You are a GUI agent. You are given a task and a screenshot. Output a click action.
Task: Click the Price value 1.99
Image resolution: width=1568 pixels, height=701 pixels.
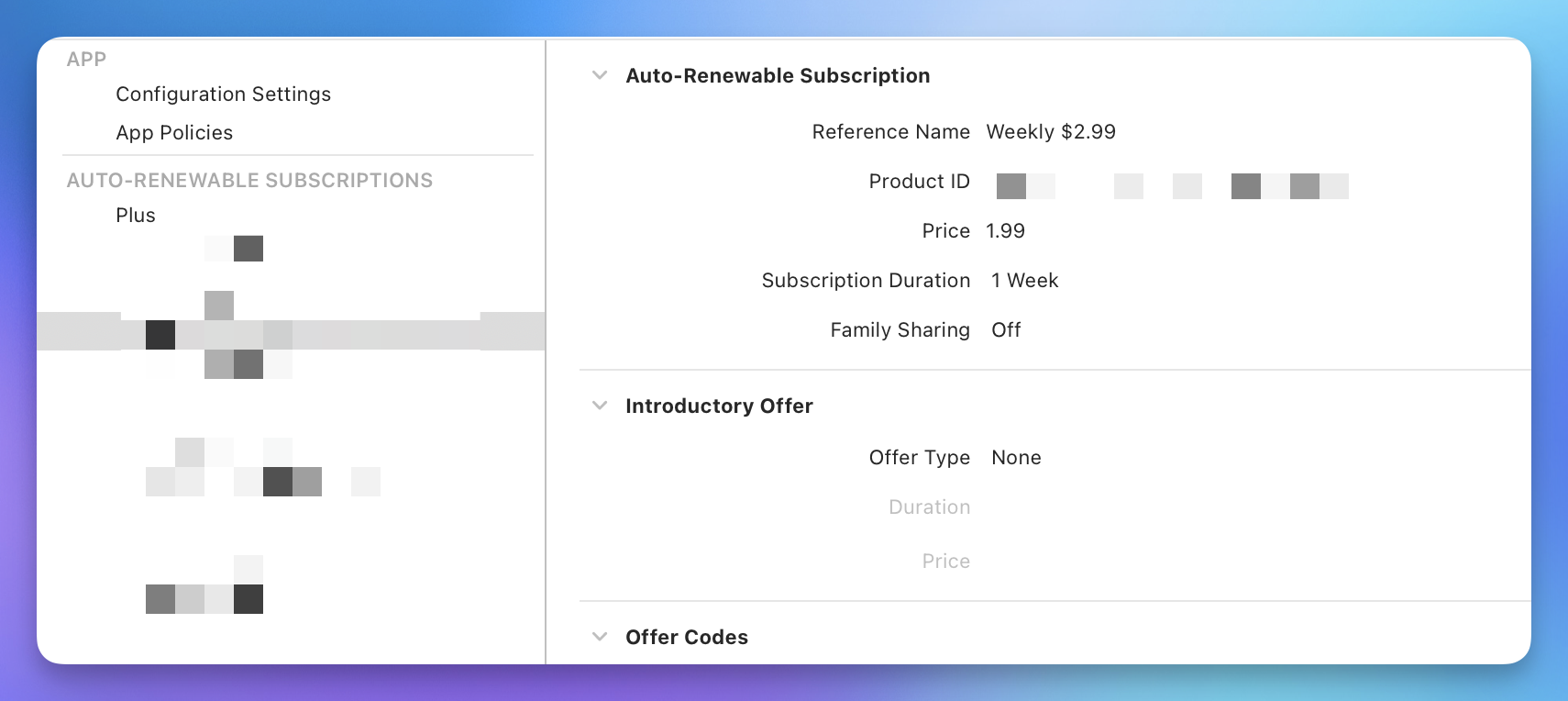click(1005, 231)
